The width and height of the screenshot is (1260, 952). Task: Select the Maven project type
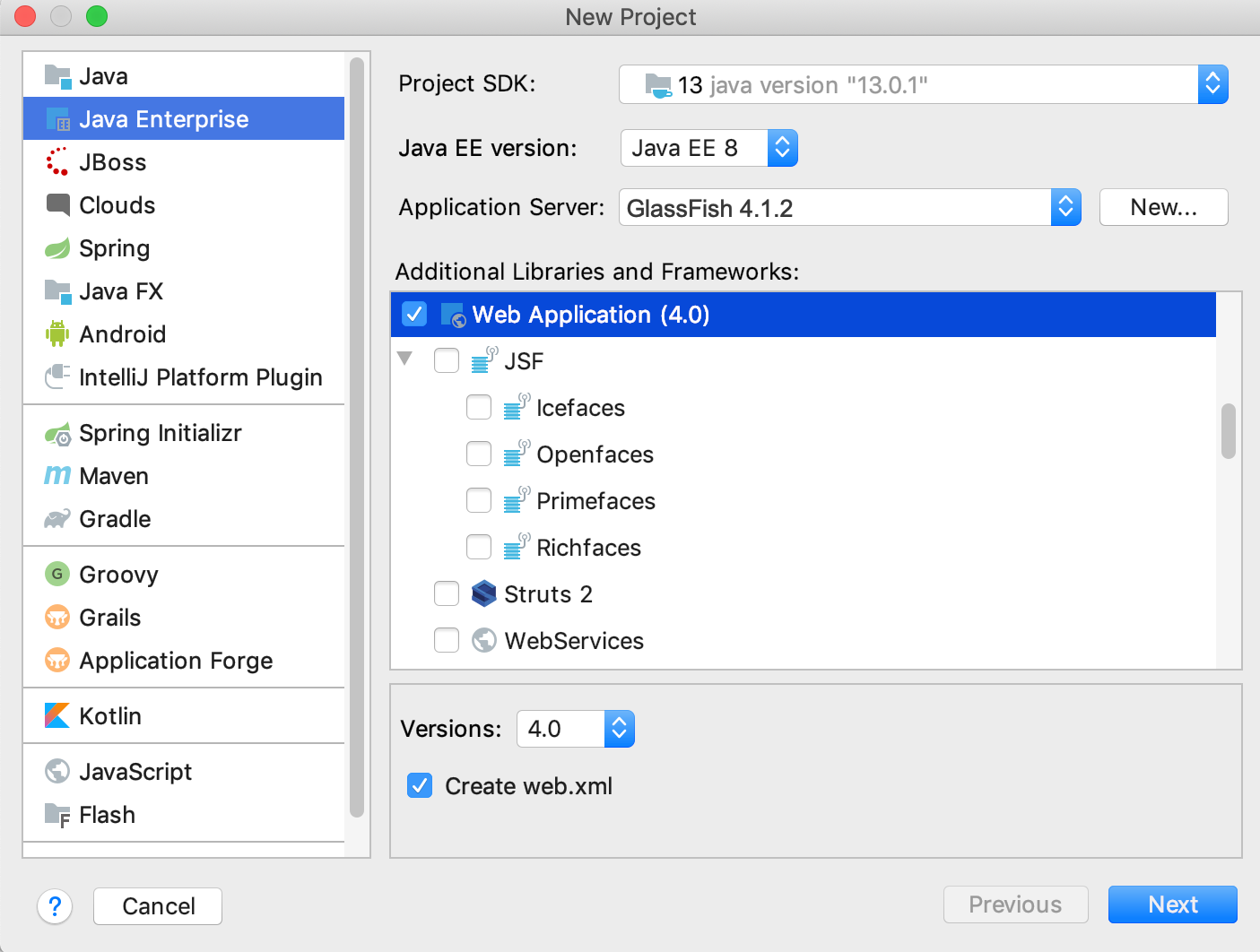(x=184, y=476)
